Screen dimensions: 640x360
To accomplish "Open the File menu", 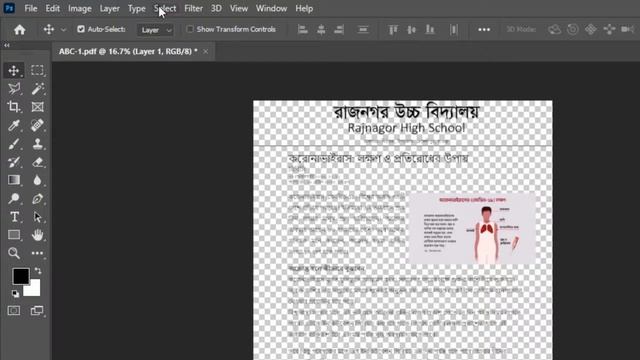I will tap(31, 9).
